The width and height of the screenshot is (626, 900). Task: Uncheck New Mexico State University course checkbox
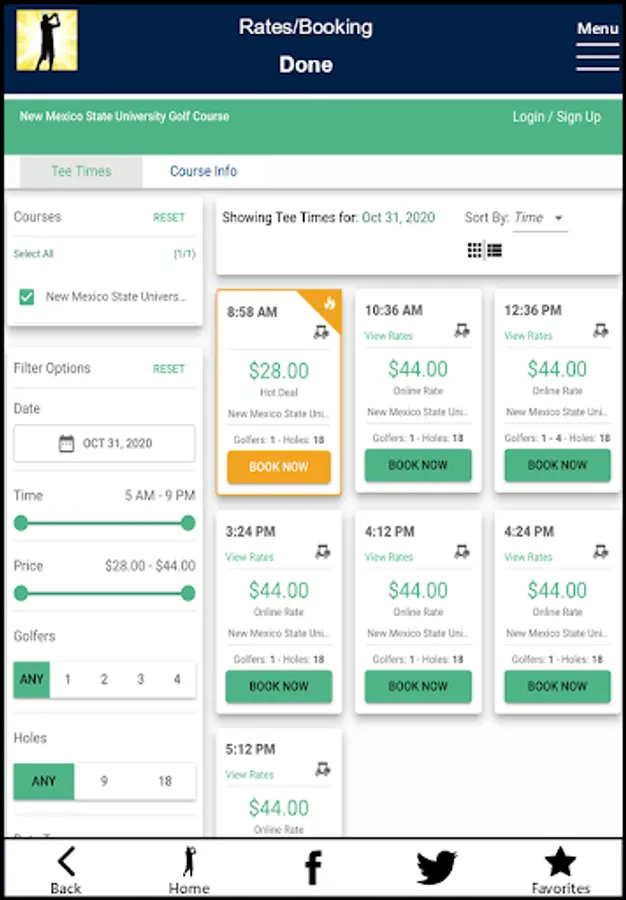coord(27,297)
